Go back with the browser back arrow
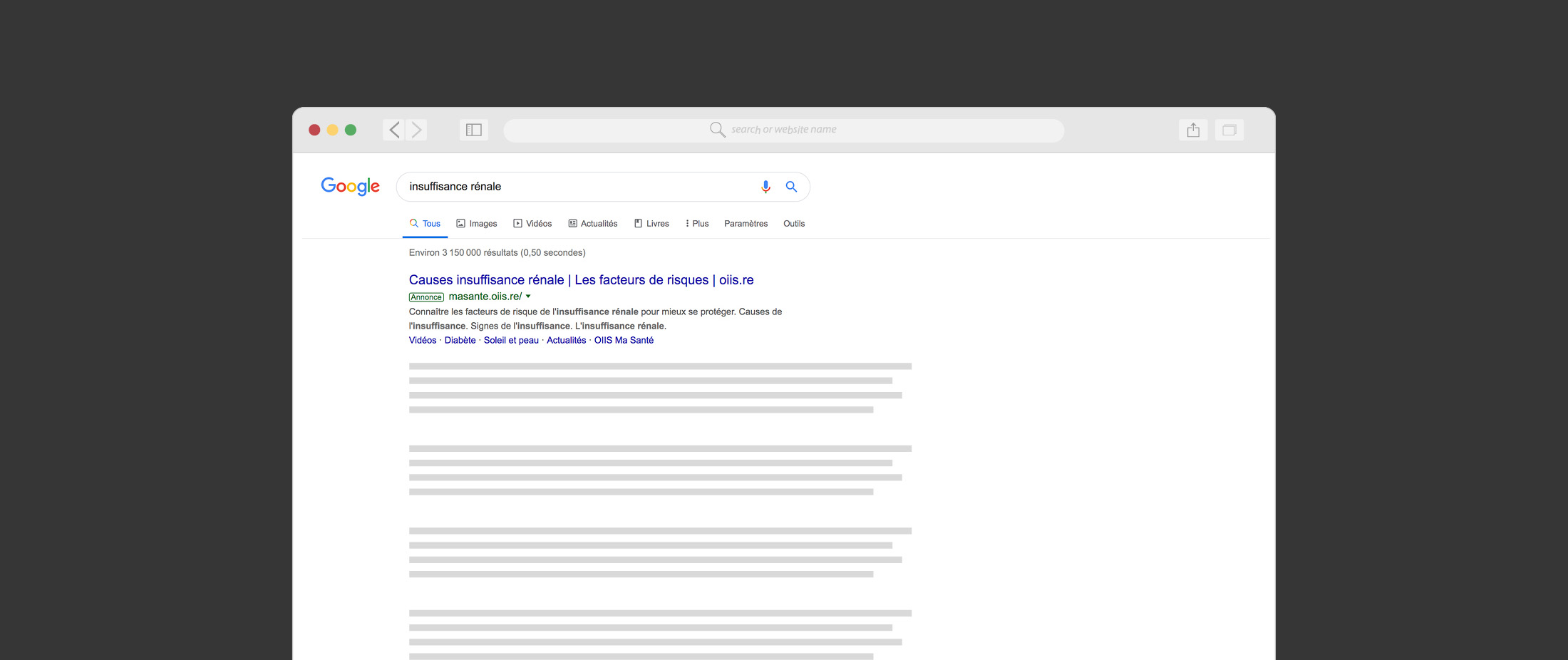1568x660 pixels. [394, 130]
